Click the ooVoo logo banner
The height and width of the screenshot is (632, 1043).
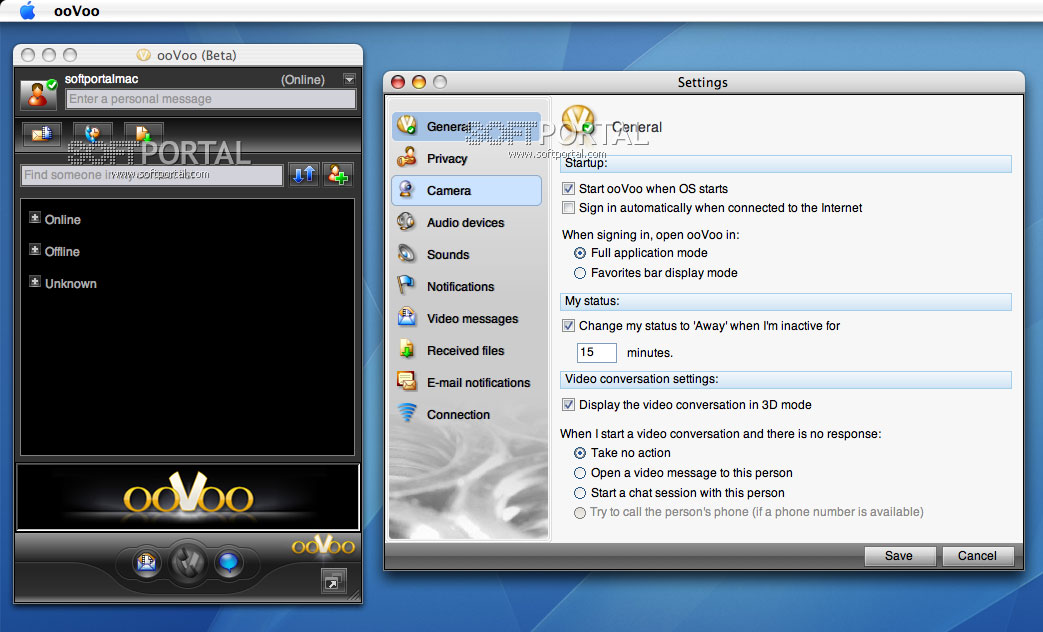click(188, 497)
